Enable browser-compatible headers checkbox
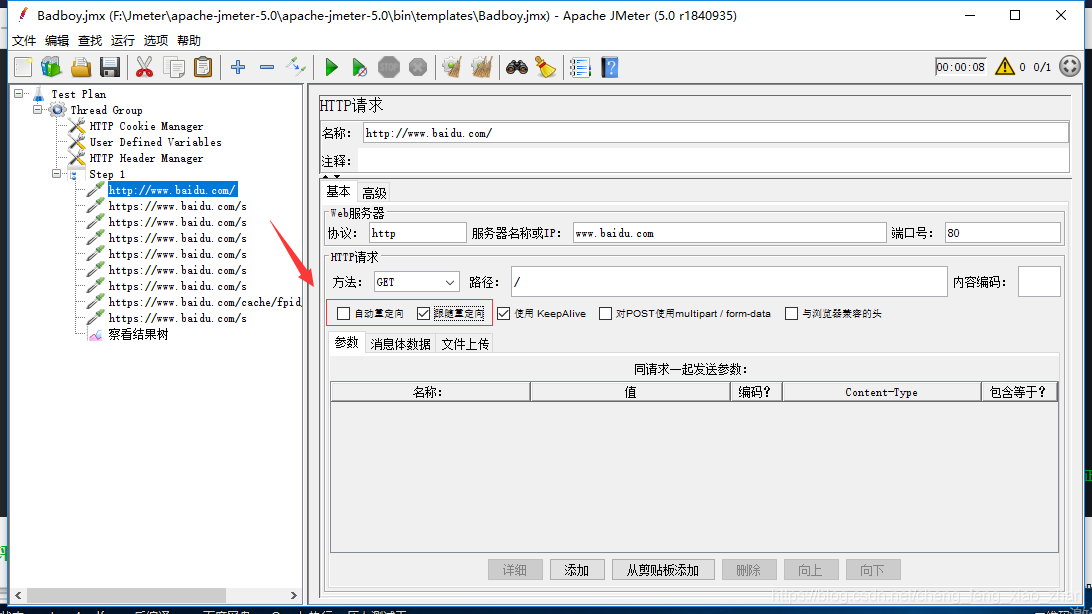 click(791, 314)
